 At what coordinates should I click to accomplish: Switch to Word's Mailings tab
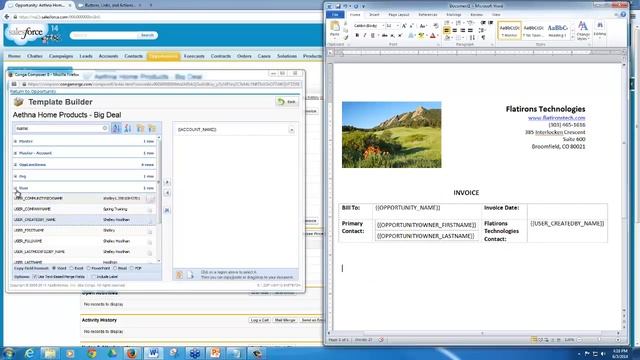pos(453,15)
